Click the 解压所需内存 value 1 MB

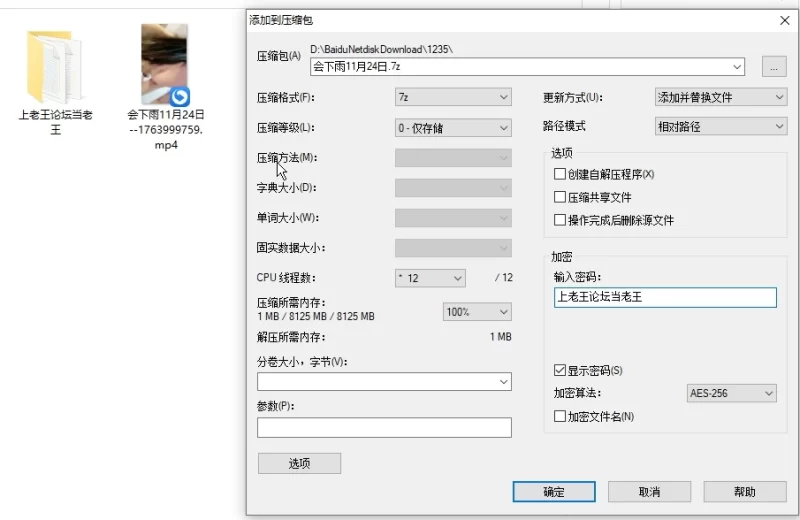click(501, 337)
